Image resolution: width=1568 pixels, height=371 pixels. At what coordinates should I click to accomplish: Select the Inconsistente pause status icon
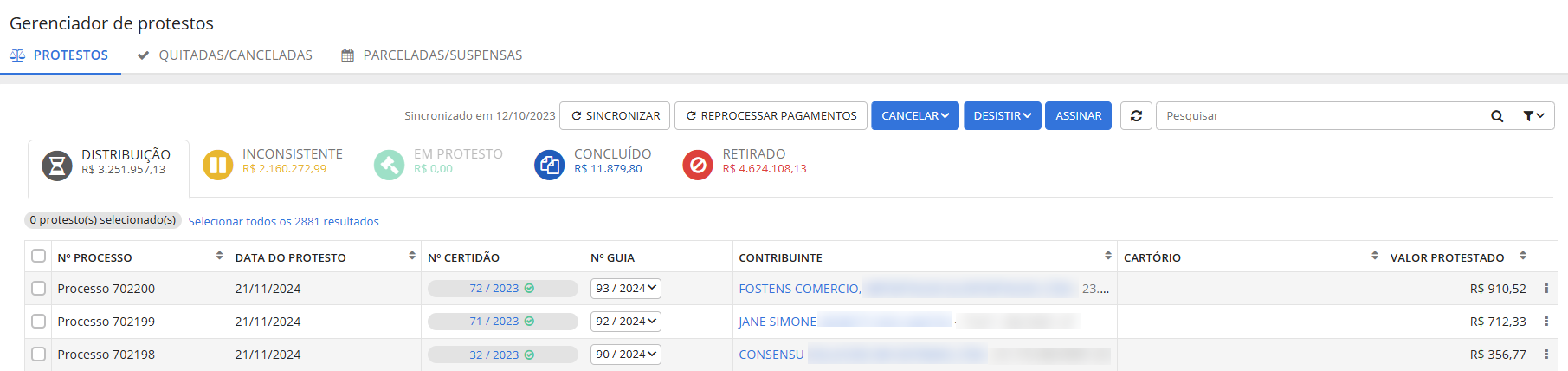(217, 164)
